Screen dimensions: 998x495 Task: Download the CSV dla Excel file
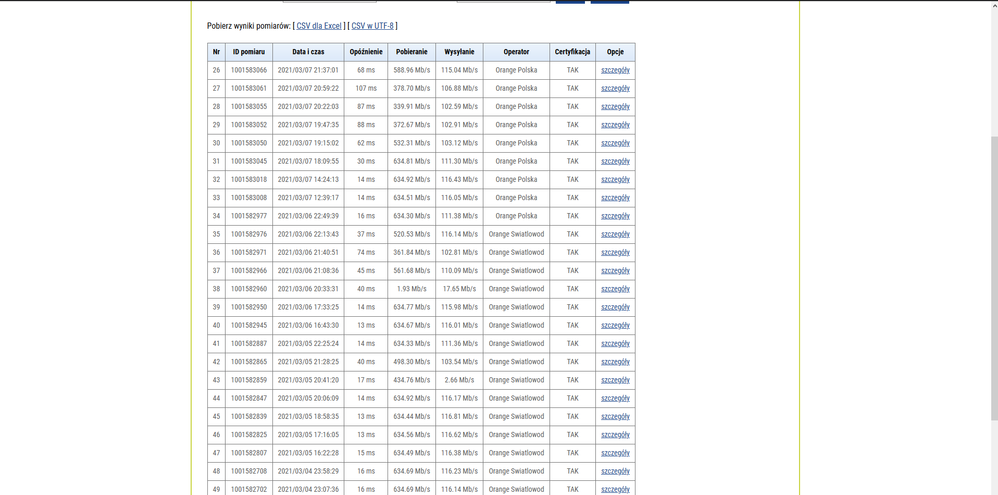(x=319, y=26)
